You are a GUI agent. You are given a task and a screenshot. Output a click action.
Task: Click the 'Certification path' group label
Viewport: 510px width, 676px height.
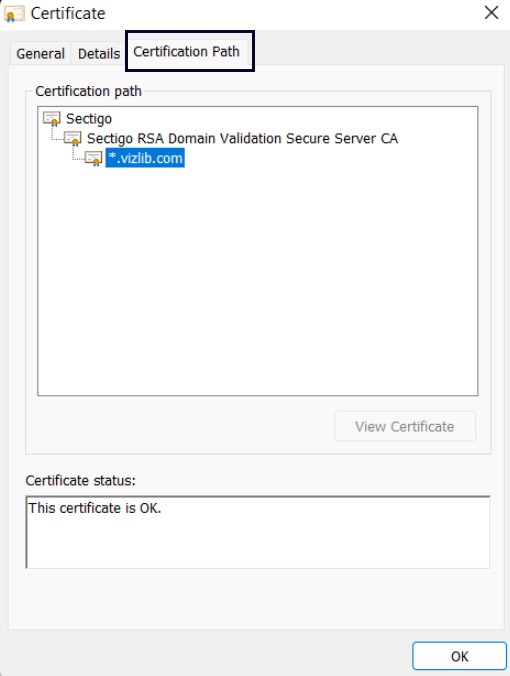(x=88, y=91)
